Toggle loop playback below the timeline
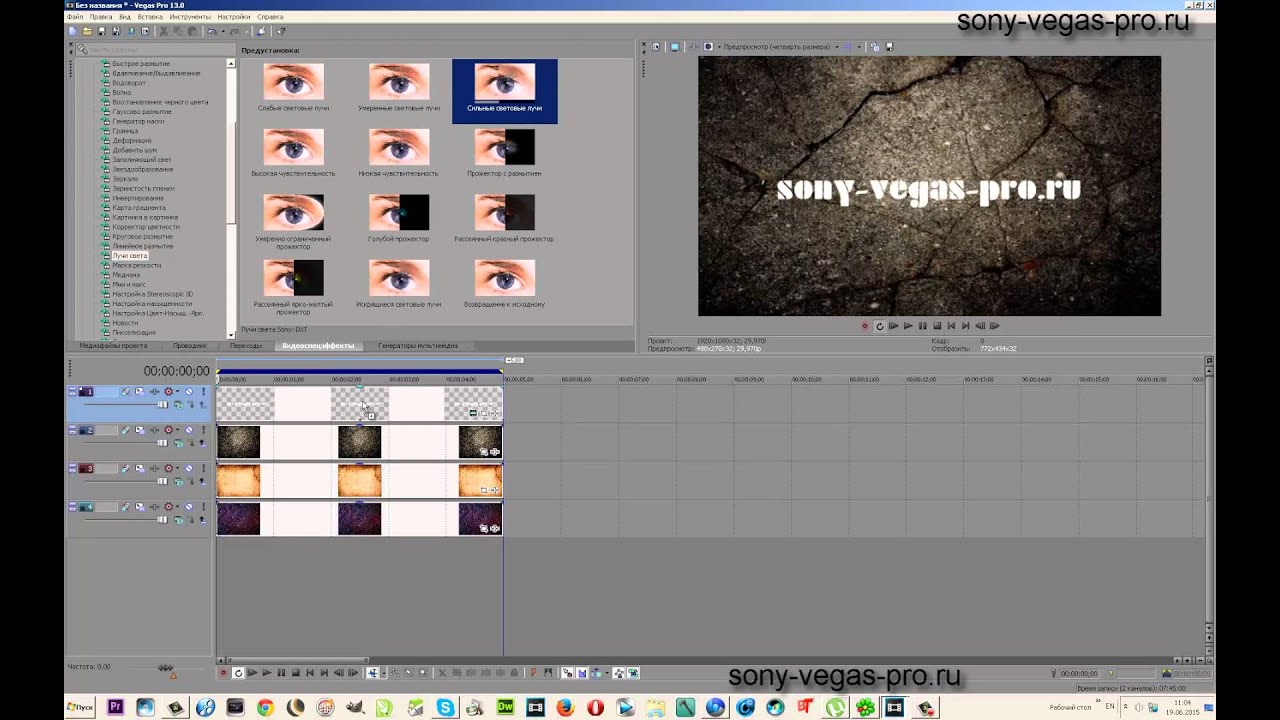The image size is (1280, 720). [x=238, y=673]
